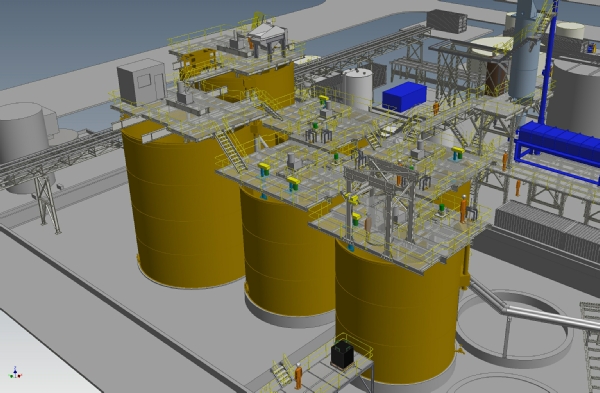Pick the orange worker beside bottom stairs

click(298, 376)
